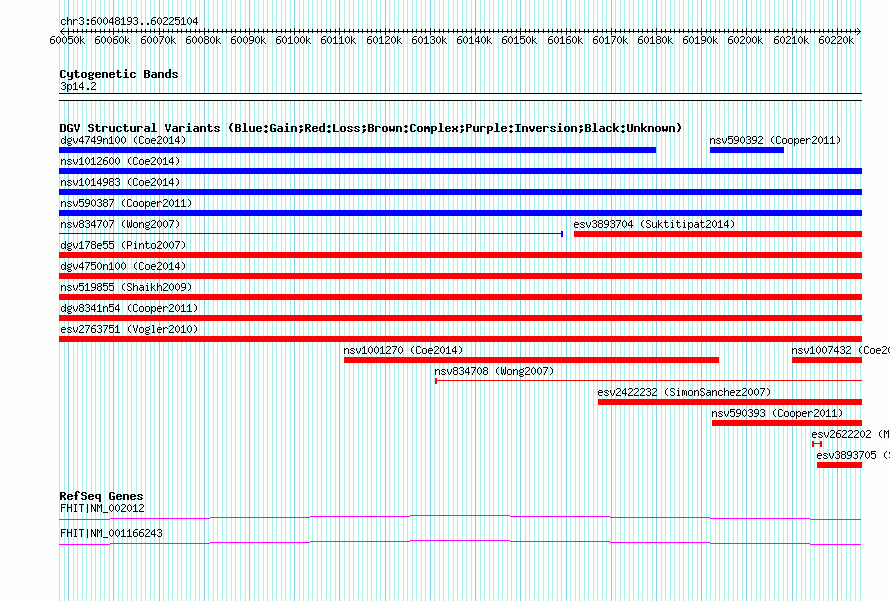Click the red bar under nsv590393
The height and width of the screenshot is (601, 890).
787,423
